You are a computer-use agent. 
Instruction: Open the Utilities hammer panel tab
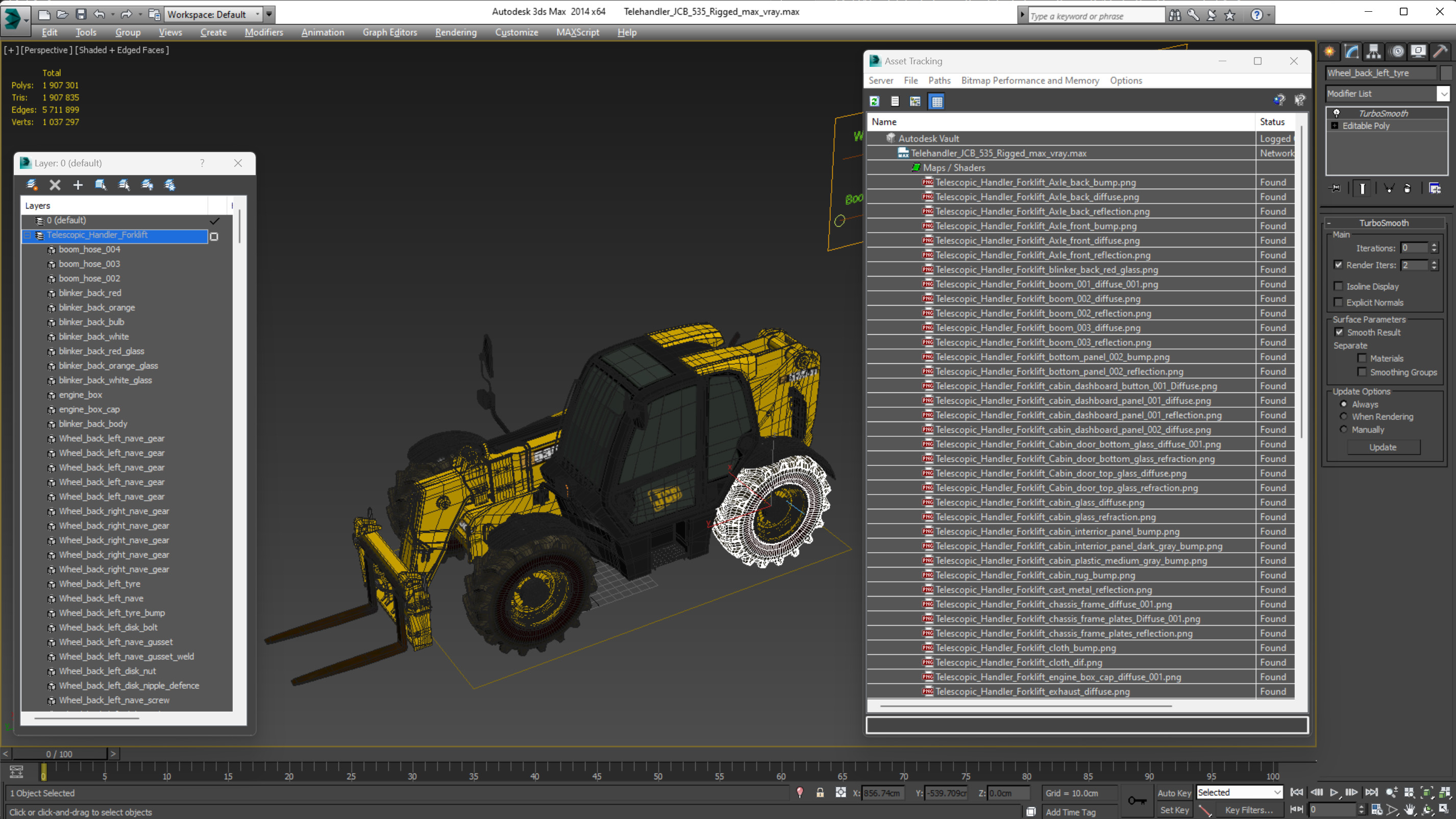coord(1440,52)
